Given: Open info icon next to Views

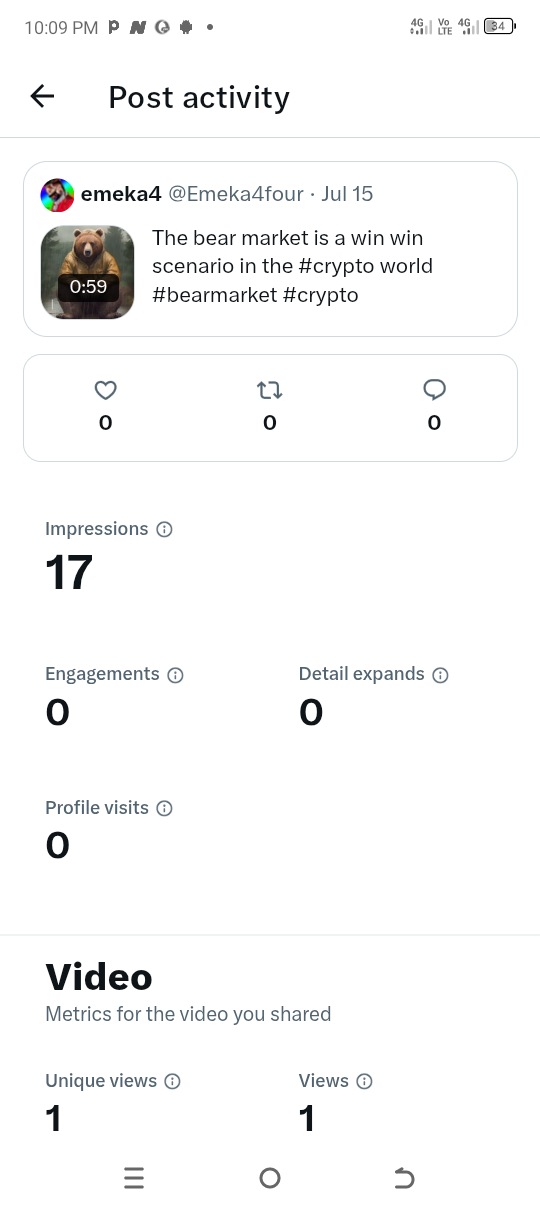Looking at the screenshot, I should click(365, 1082).
